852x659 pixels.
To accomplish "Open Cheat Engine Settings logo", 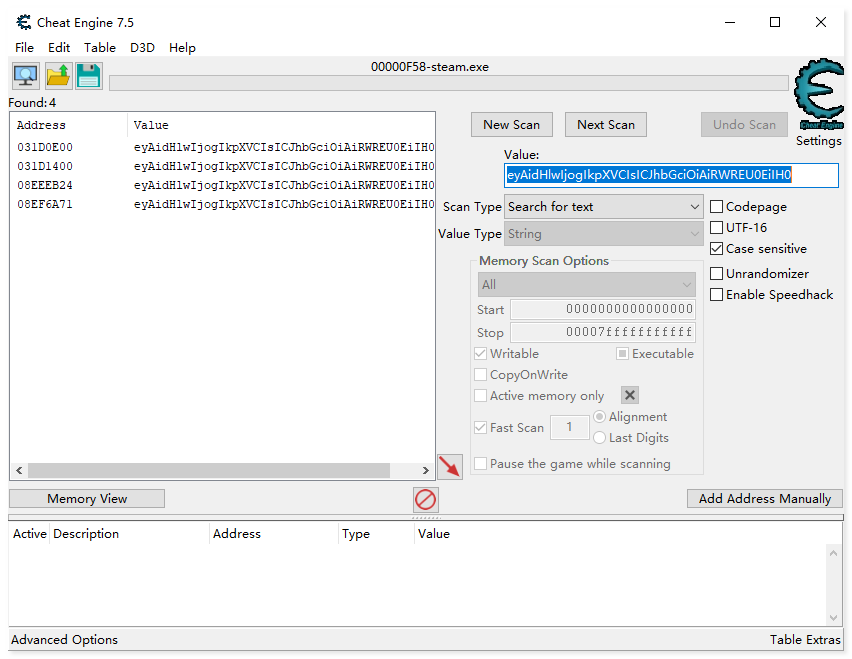I will [x=818, y=96].
